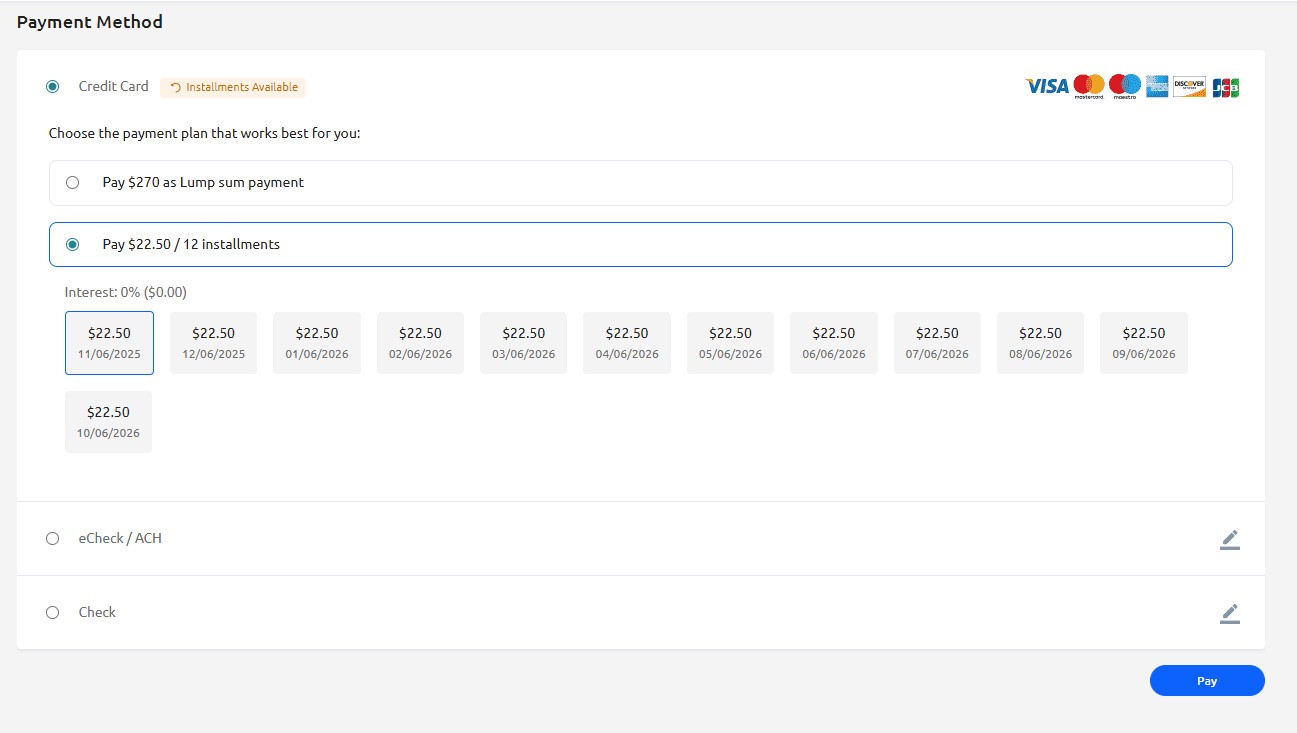Click the 11/06/2025 installment tile

point(109,342)
